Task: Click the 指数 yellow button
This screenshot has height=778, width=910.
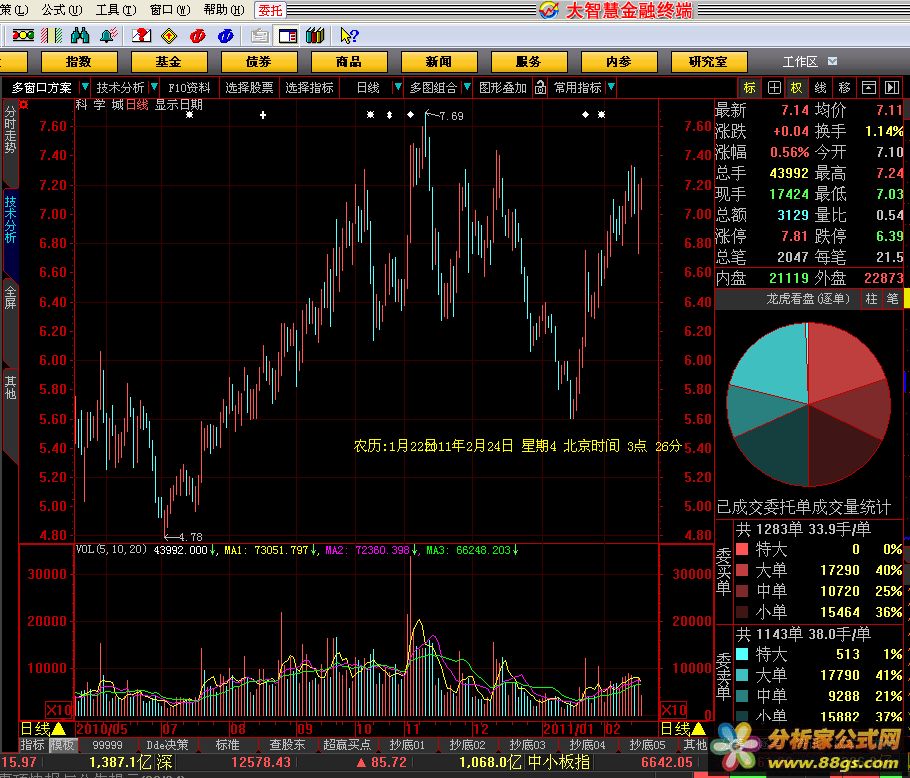Action: point(79,61)
